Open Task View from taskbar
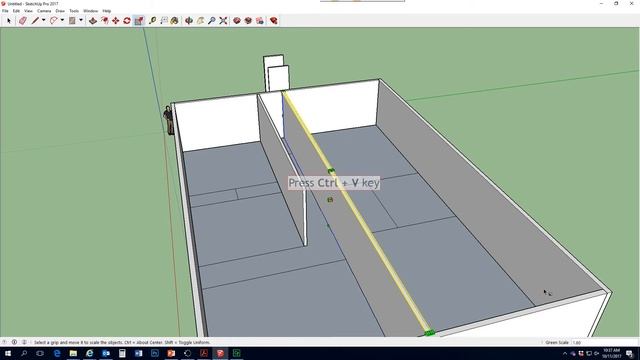 click(x=40, y=353)
